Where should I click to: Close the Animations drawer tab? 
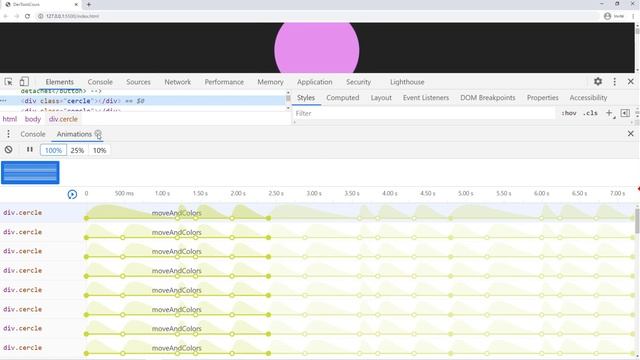[x=98, y=133]
